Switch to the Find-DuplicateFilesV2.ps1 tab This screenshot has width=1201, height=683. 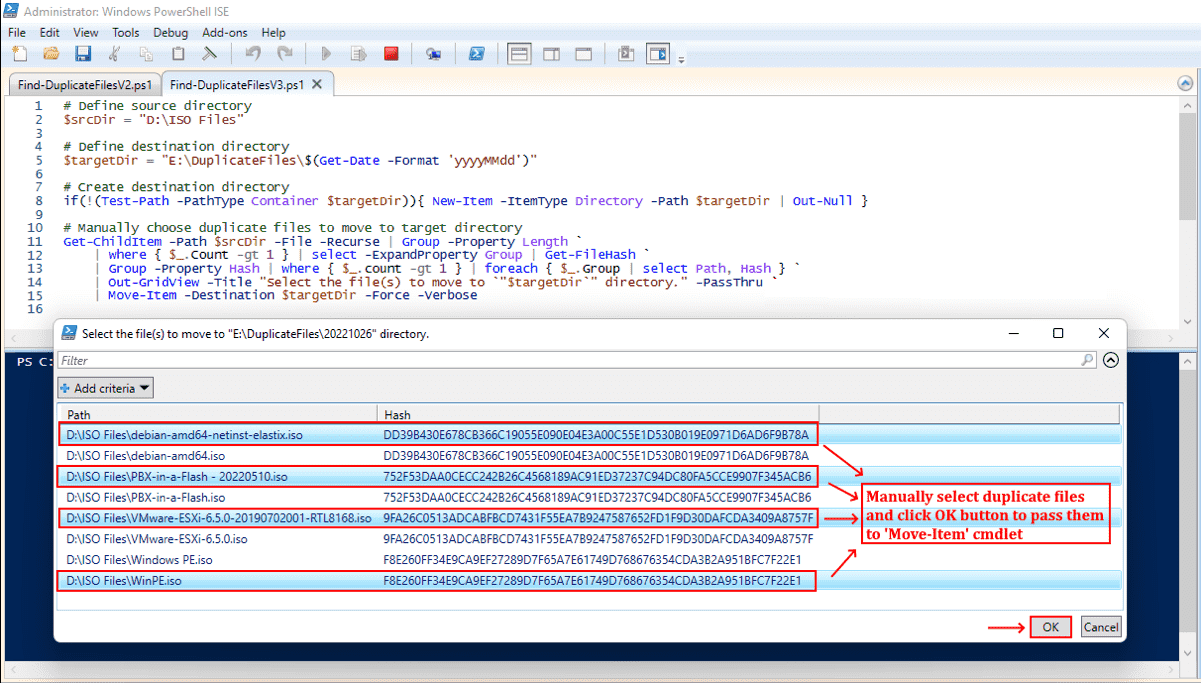pyautogui.click(x=84, y=85)
